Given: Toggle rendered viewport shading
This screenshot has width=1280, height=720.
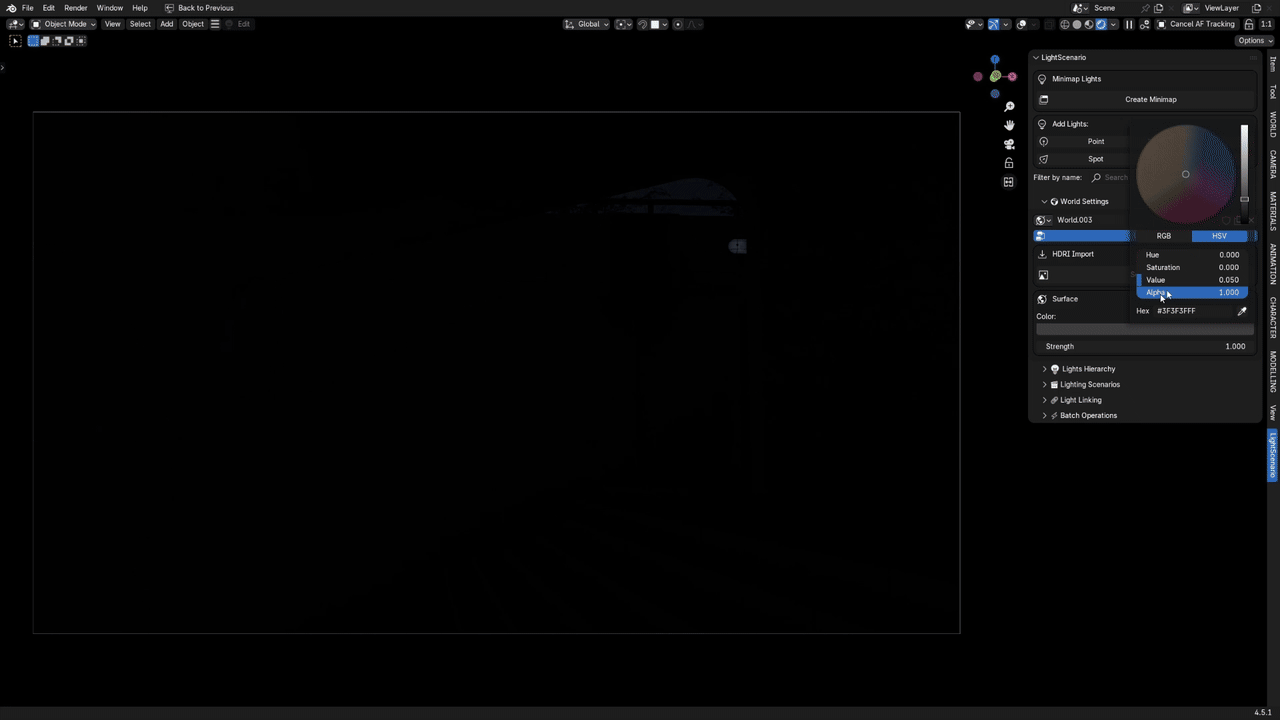Looking at the screenshot, I should [x=1101, y=24].
